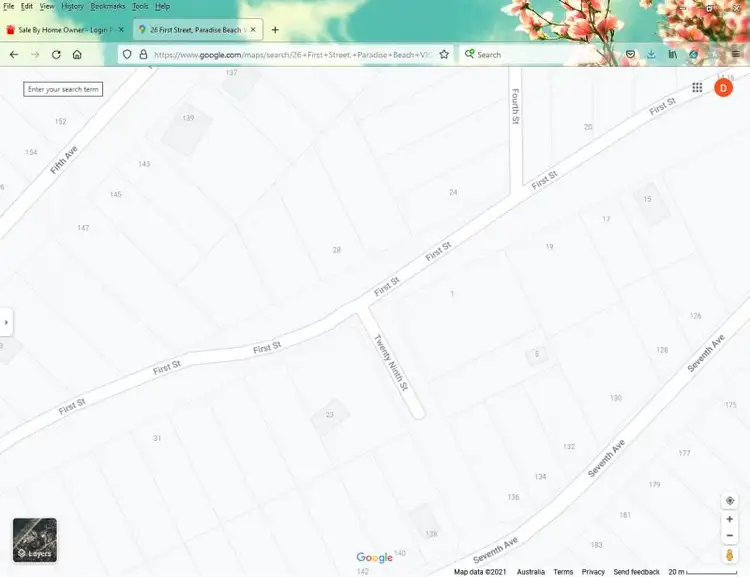Click the Google Maps URL address bar
The image size is (750, 577).
[290, 54]
